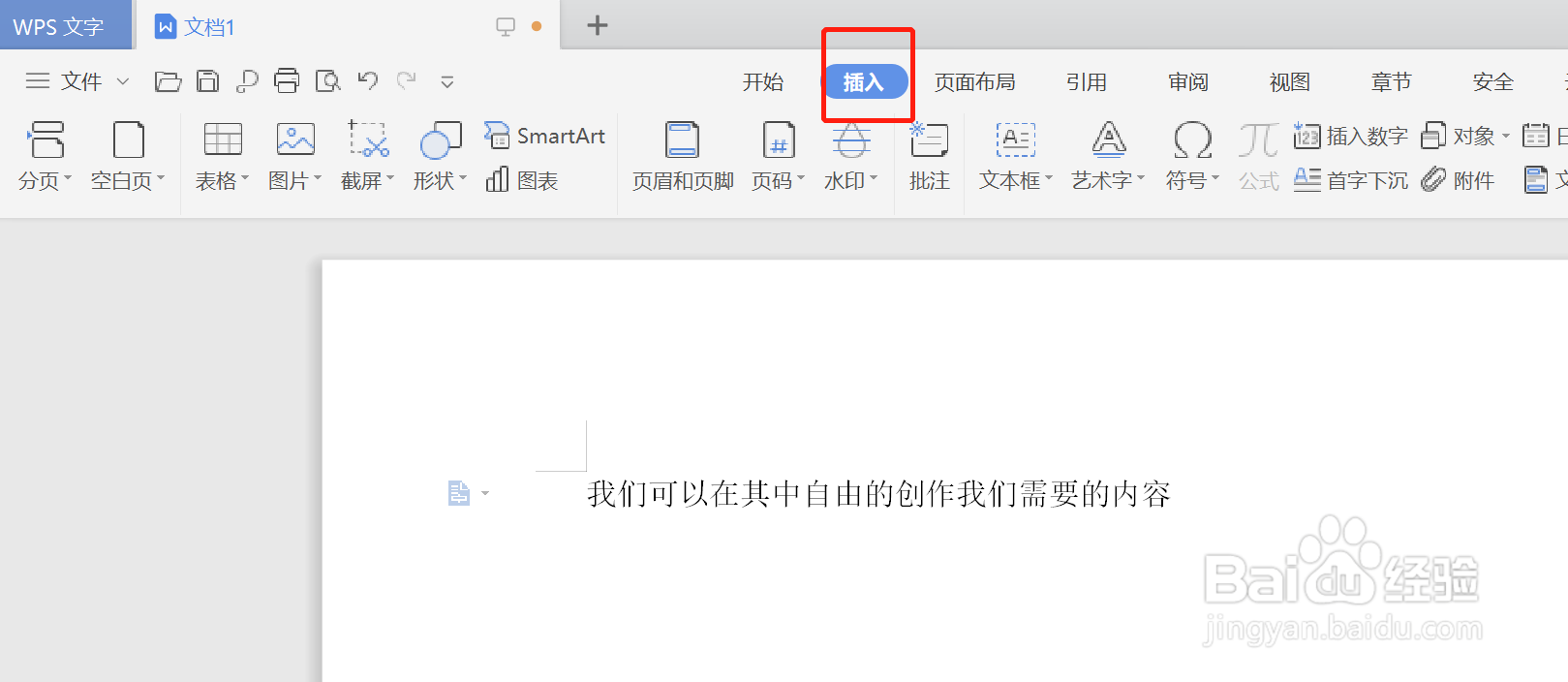Expand the 分页 dropdown arrow
1568x682 pixels.
pos(68,178)
